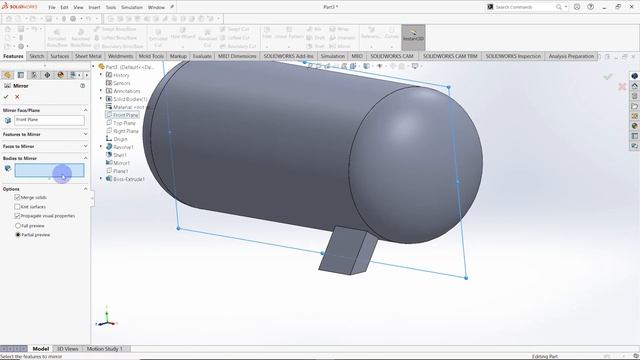Cancel with the graphics-area corner red X
This screenshot has height=360, width=640.
coord(622,87)
